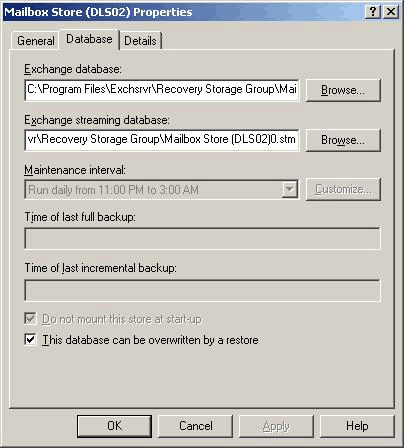404x448 pixels.
Task: Cancel the properties changes
Action: pos(195,426)
